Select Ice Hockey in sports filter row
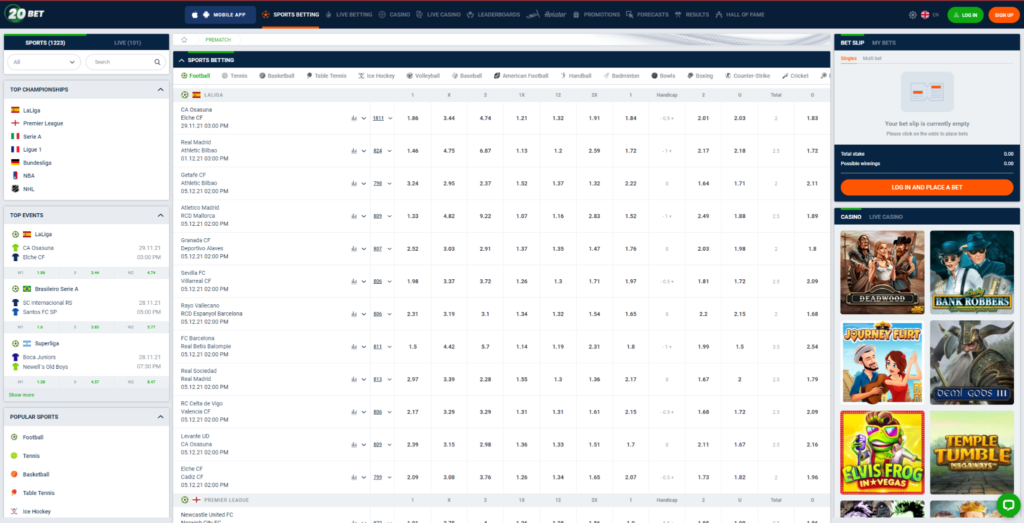This screenshot has height=523, width=1024. coord(376,76)
